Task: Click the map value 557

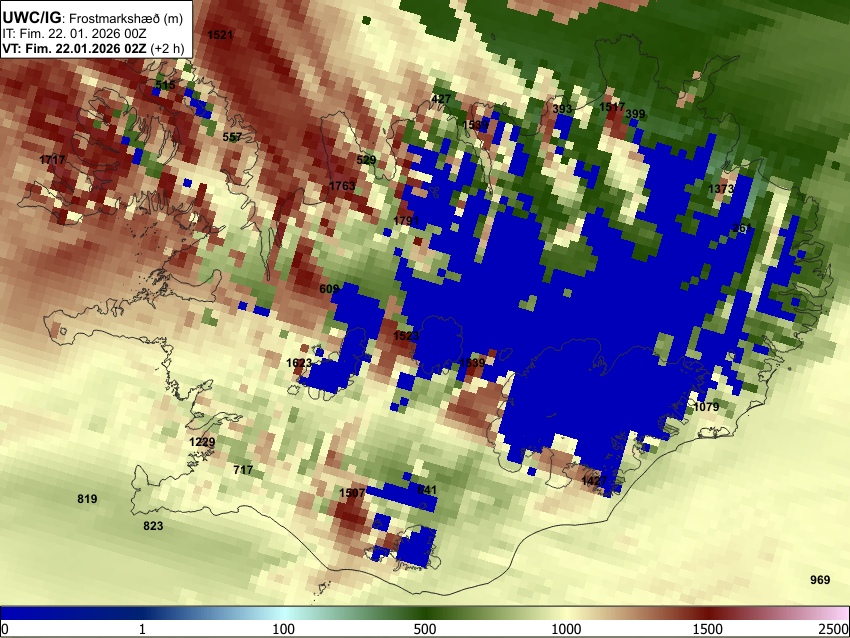Action: click(232, 137)
